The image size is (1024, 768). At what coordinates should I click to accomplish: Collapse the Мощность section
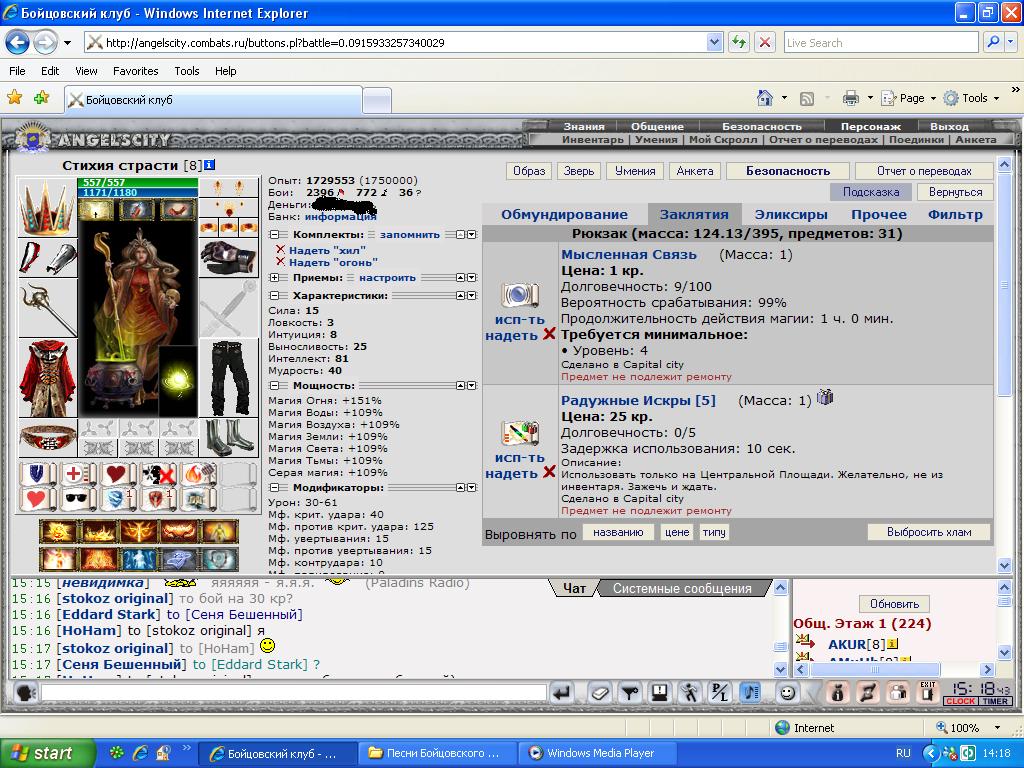[274, 386]
